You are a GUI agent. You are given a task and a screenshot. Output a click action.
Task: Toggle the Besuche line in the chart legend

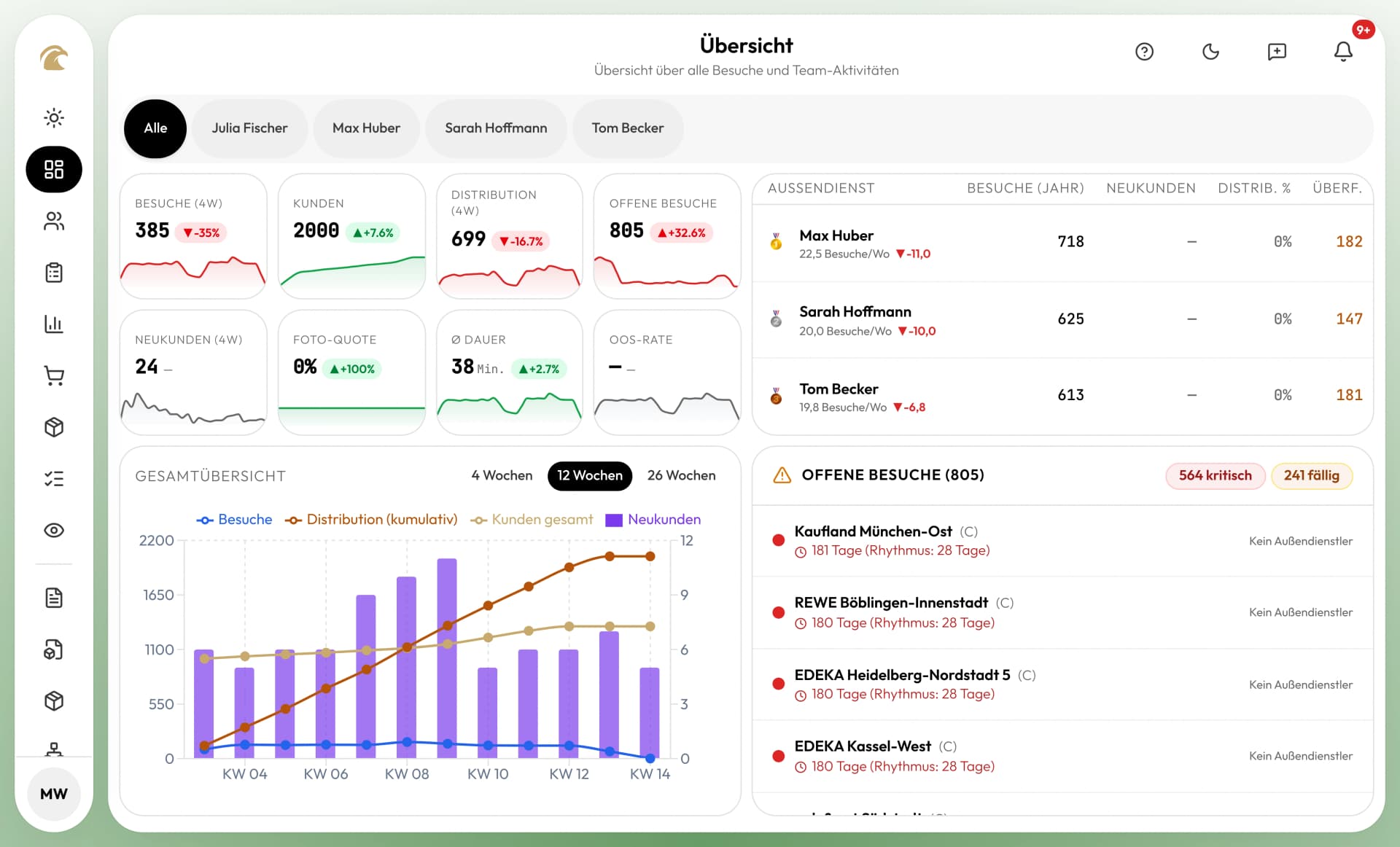tap(234, 519)
